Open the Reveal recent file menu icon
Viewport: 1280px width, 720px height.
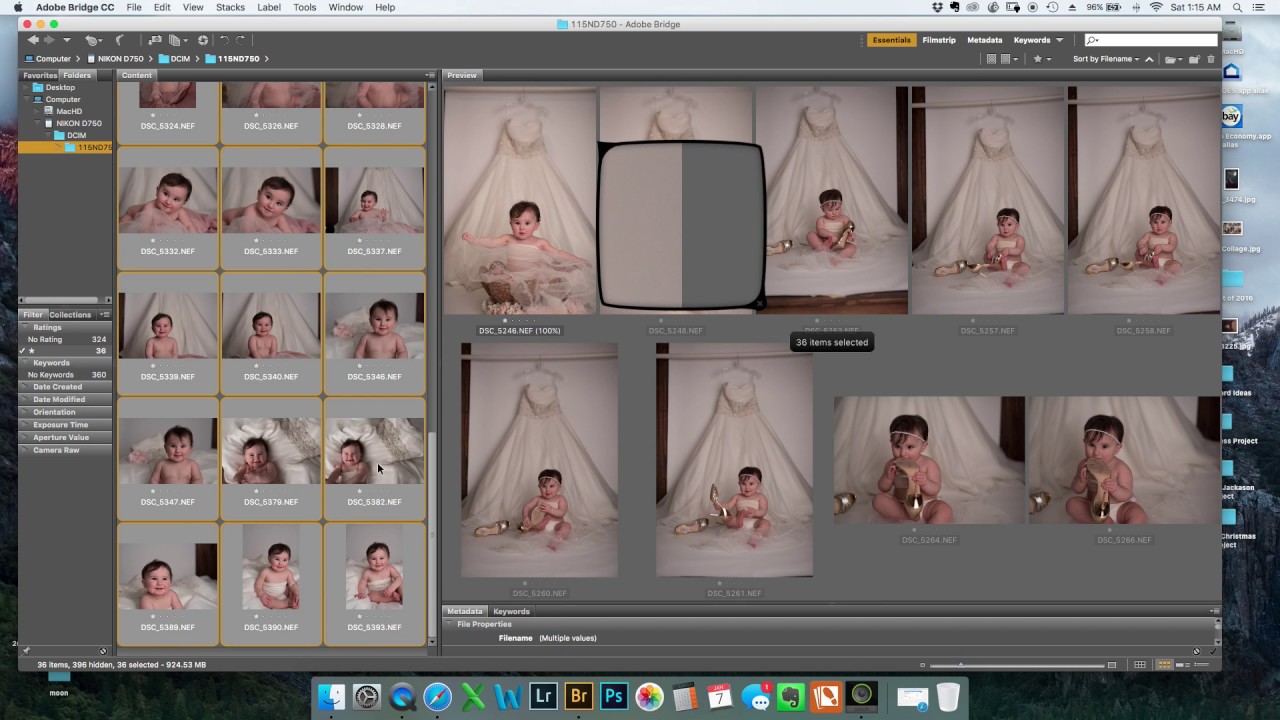click(93, 40)
